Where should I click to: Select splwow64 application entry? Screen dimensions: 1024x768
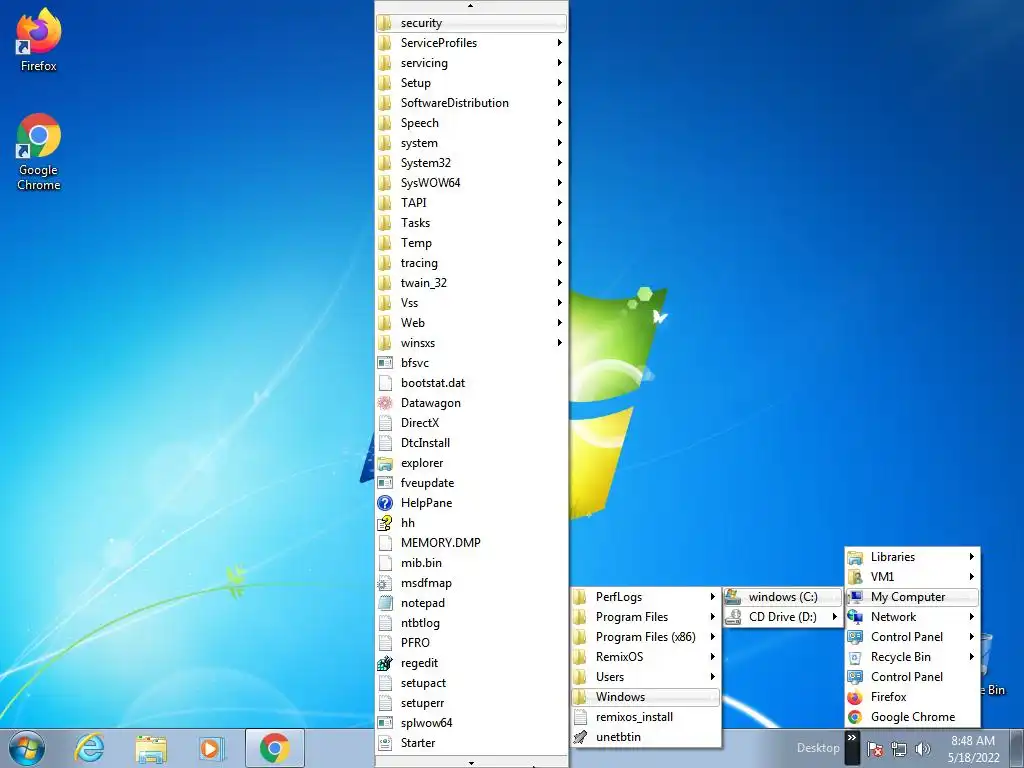tap(471, 723)
